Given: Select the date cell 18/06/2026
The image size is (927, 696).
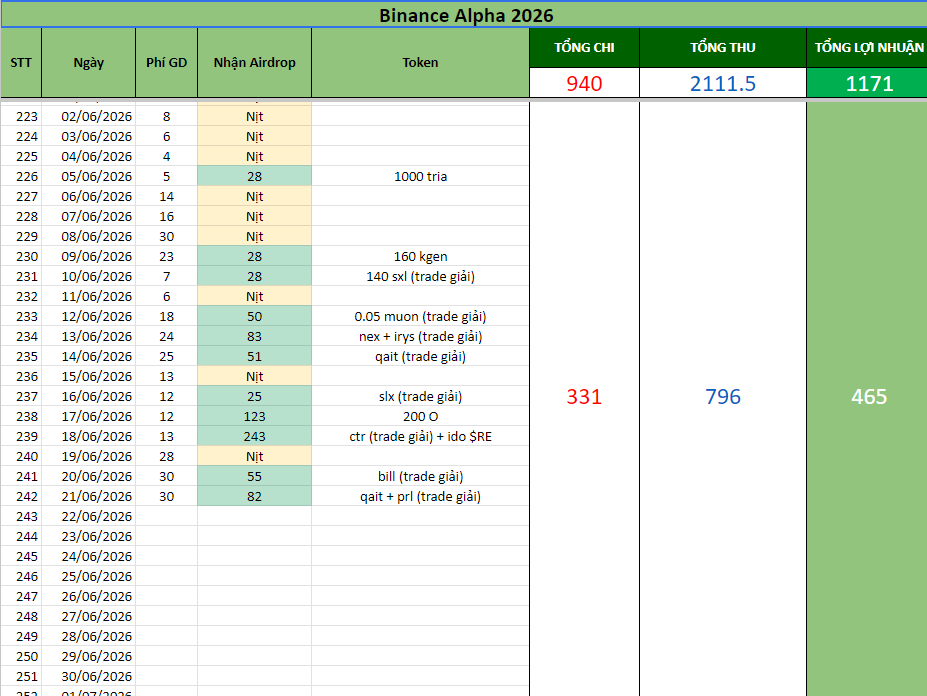Looking at the screenshot, I should [89, 436].
